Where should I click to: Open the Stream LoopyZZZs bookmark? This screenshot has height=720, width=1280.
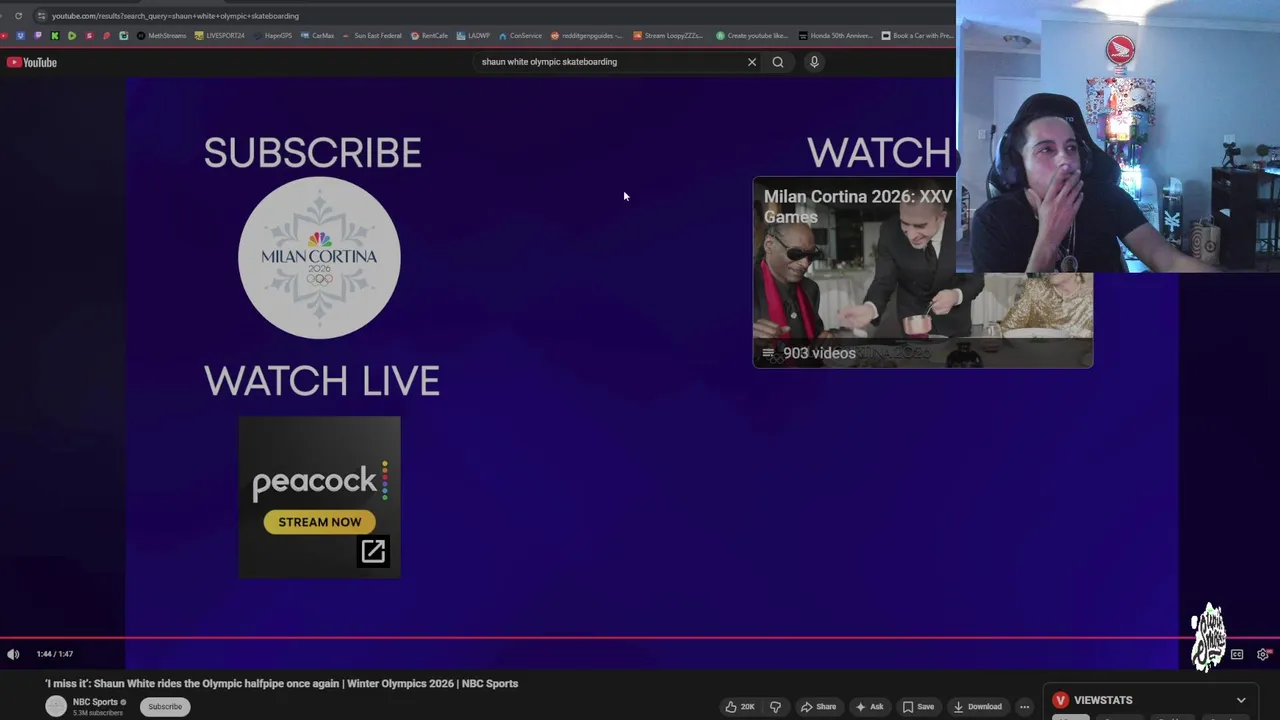click(668, 36)
